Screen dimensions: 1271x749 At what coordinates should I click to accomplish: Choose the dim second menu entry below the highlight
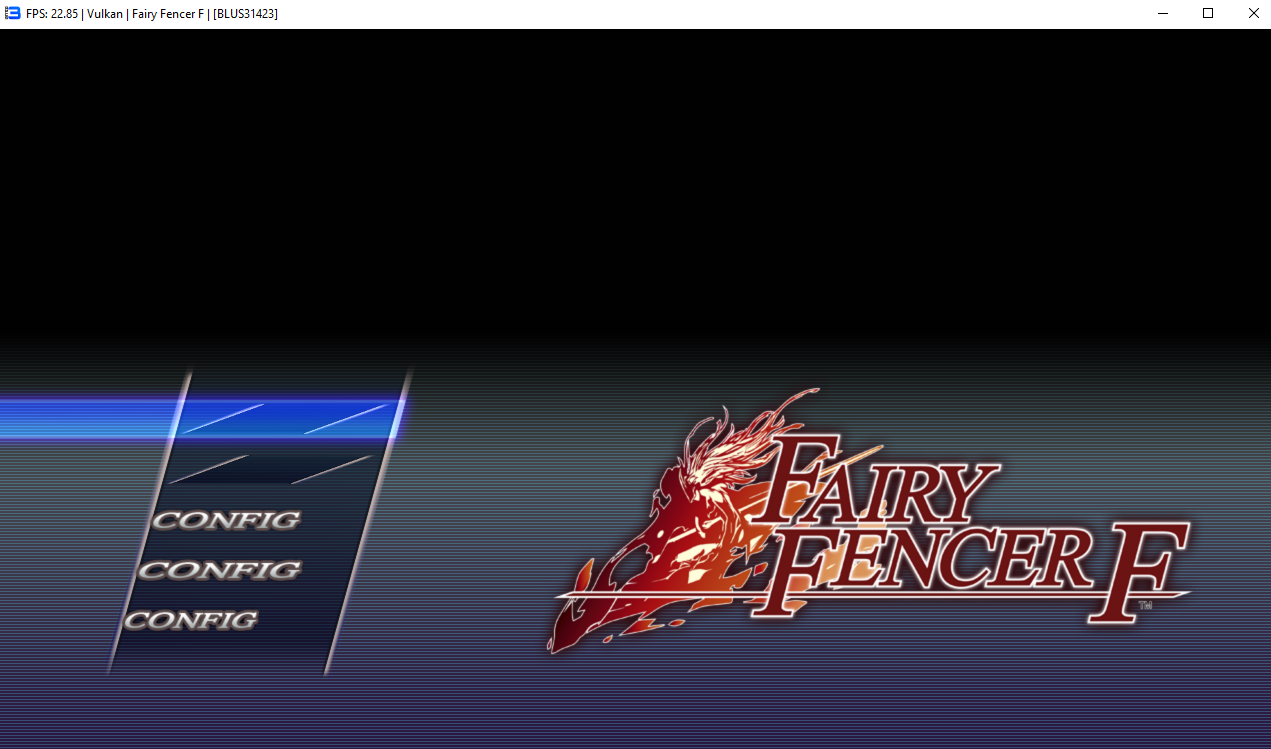pyautogui.click(x=272, y=468)
